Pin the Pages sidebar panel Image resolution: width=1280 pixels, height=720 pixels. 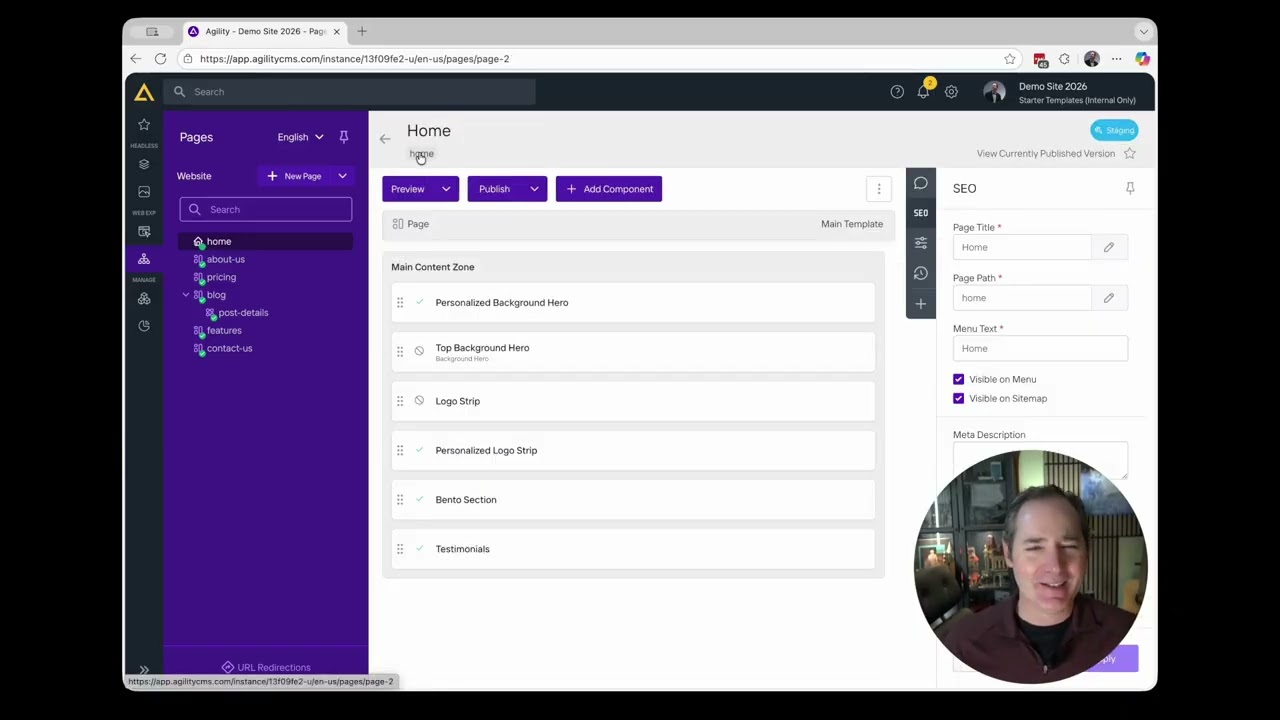coord(344,137)
